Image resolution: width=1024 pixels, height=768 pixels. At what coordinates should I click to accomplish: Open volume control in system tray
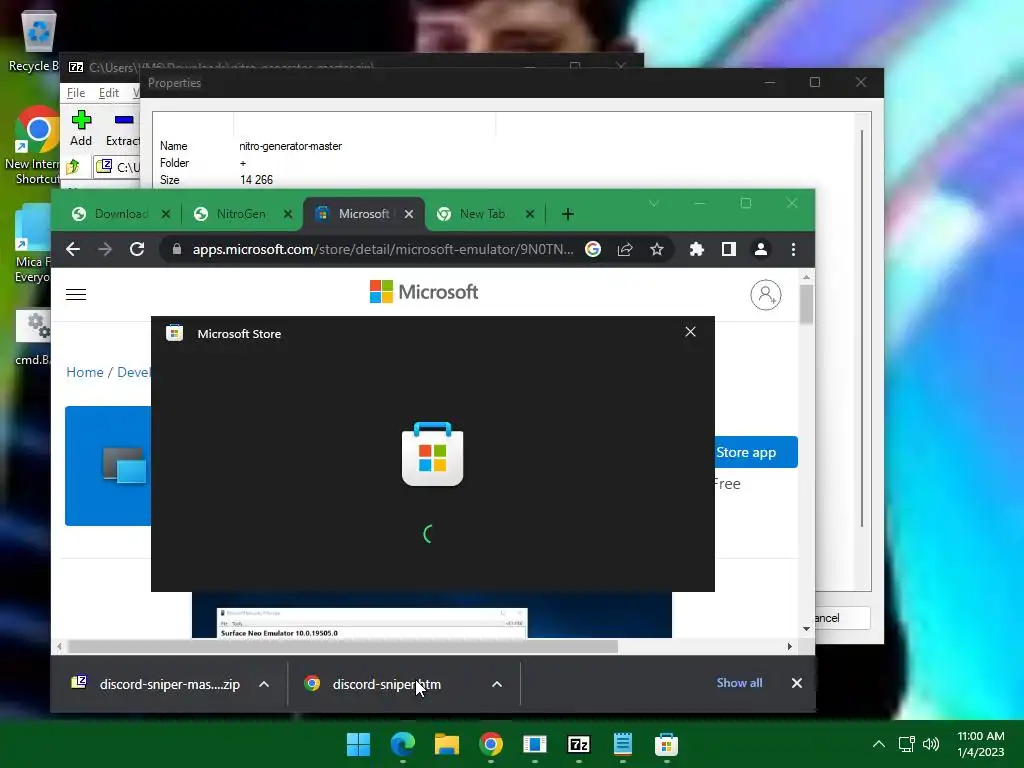(931, 744)
